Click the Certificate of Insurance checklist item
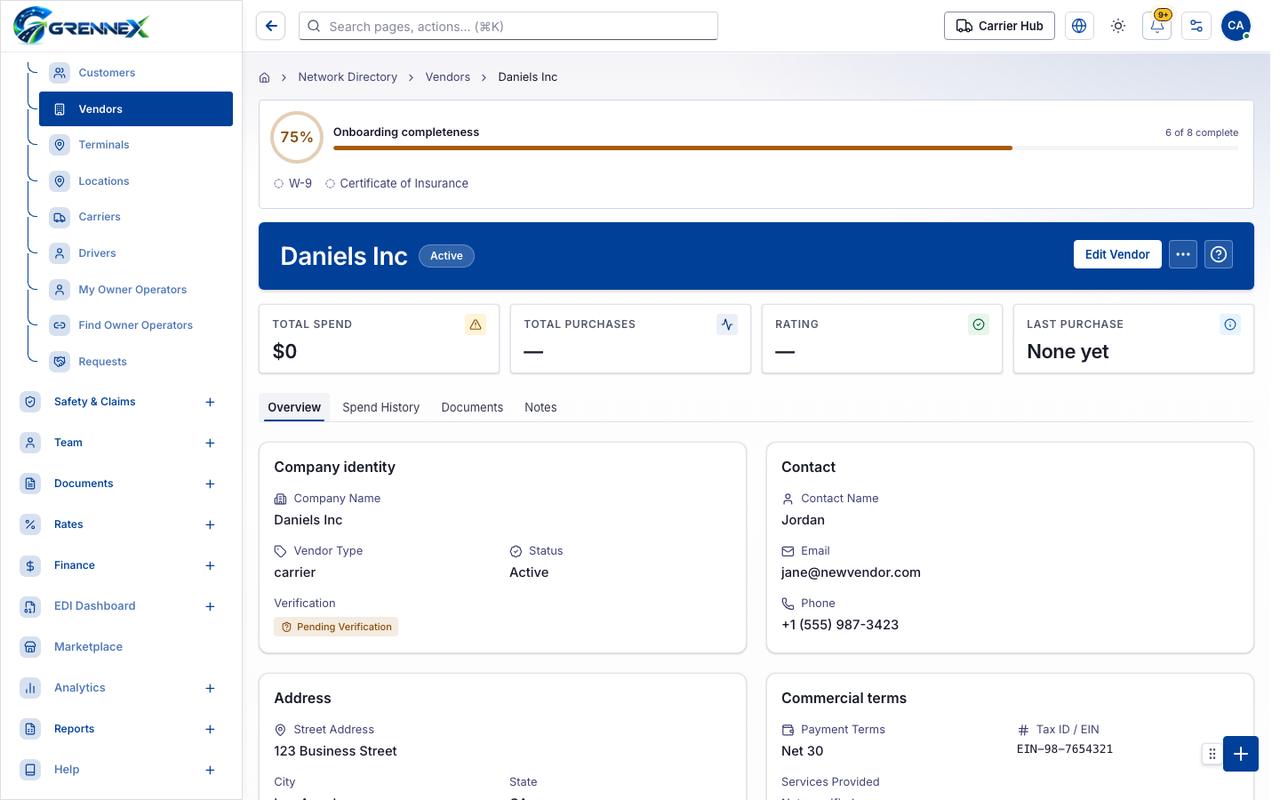This screenshot has width=1280, height=800. click(x=396, y=183)
